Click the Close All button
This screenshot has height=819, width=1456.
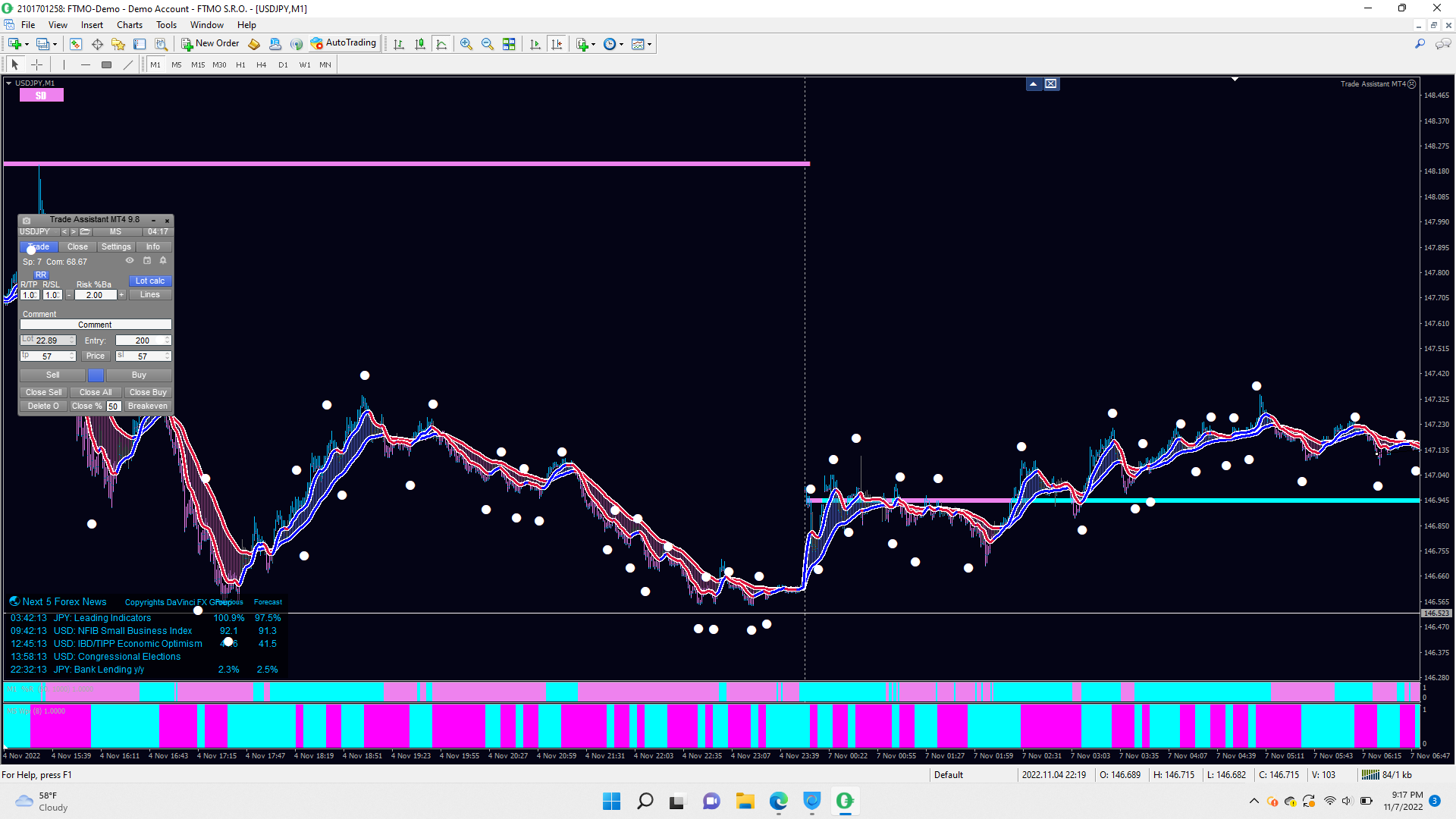point(96,393)
